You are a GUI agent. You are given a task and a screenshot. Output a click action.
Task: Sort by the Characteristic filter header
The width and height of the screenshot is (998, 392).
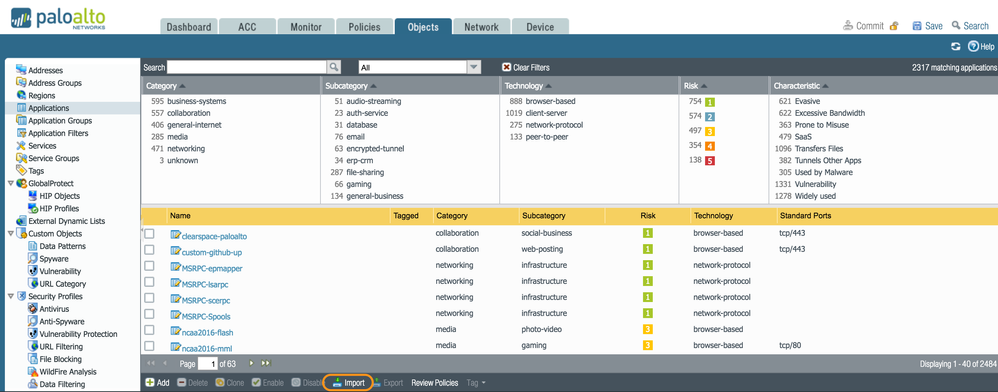[801, 86]
